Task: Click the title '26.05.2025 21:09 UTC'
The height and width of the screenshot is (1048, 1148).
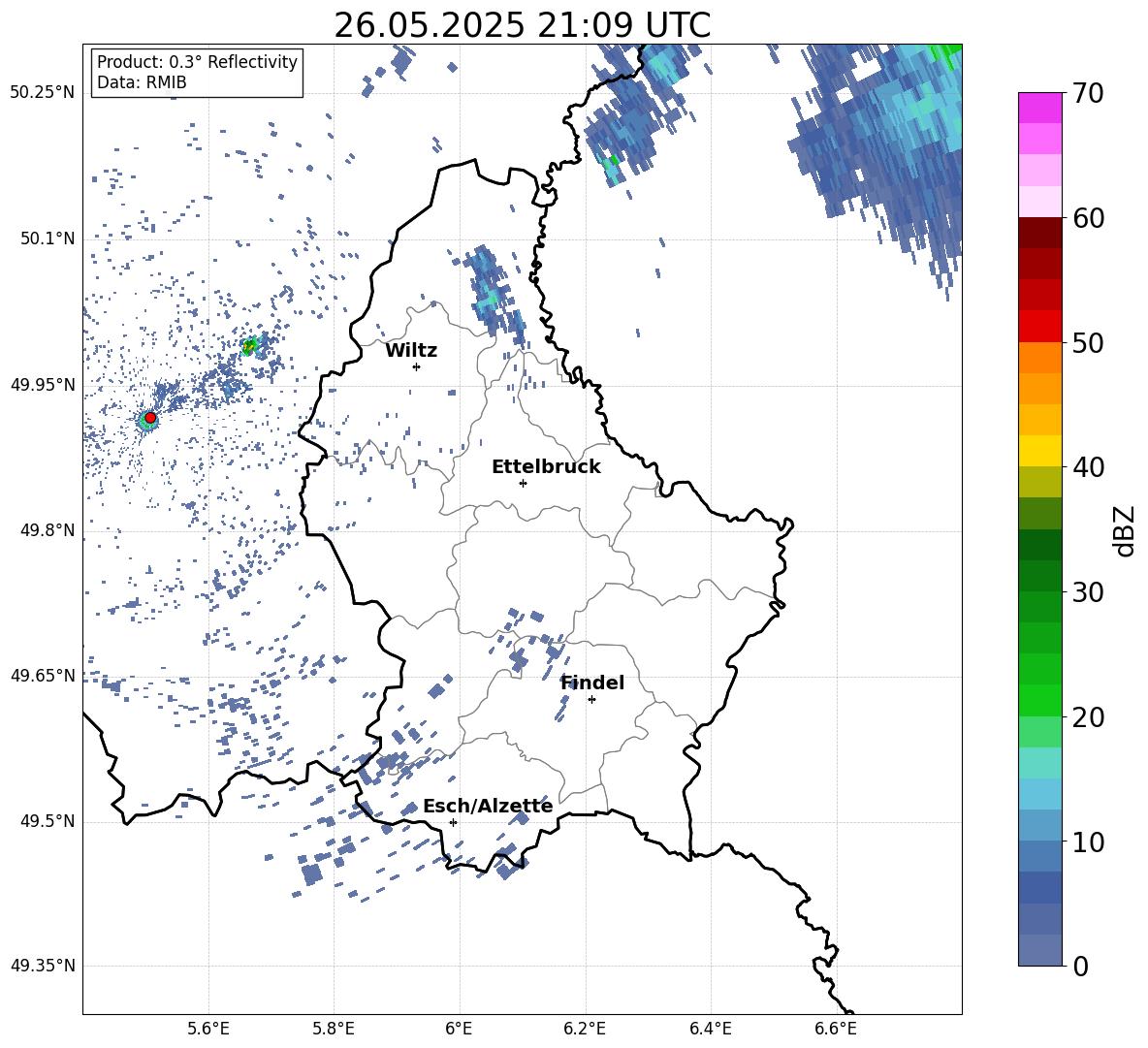Action: [x=523, y=25]
